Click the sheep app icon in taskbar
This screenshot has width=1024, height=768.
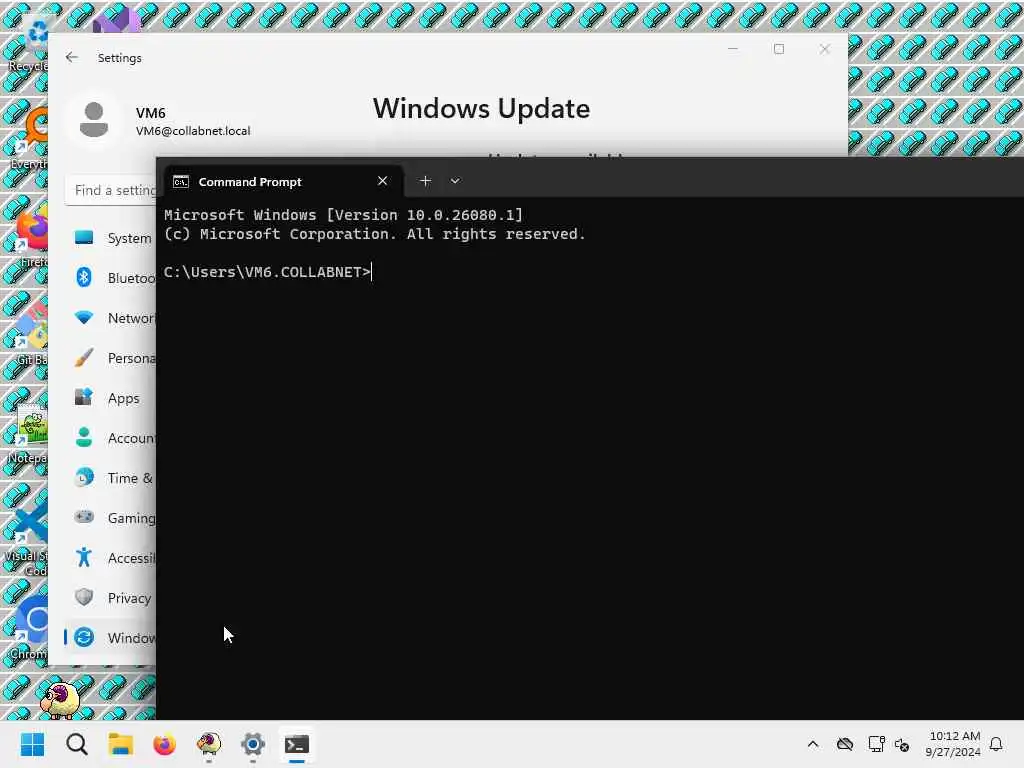209,744
